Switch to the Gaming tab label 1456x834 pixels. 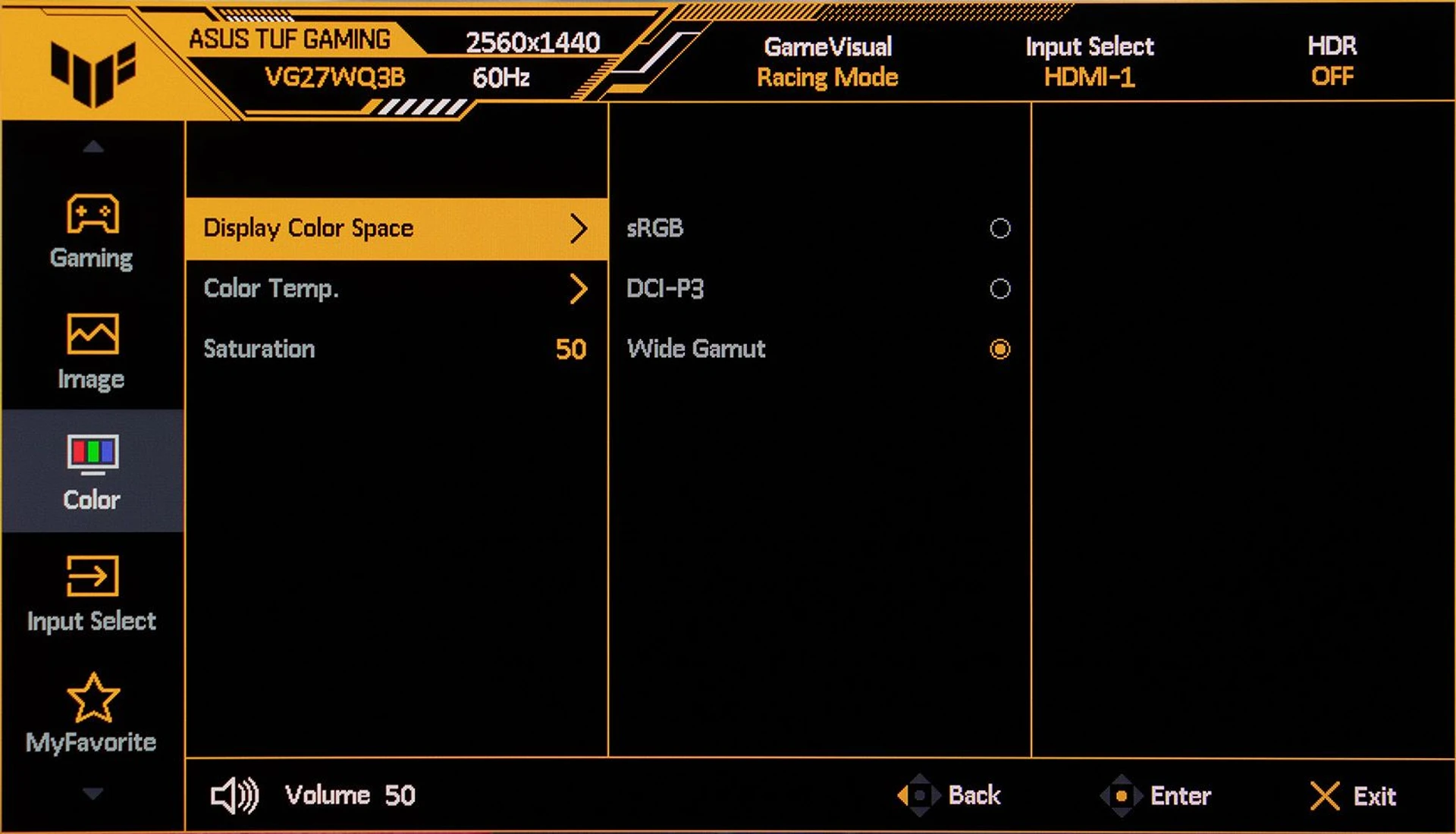92,259
